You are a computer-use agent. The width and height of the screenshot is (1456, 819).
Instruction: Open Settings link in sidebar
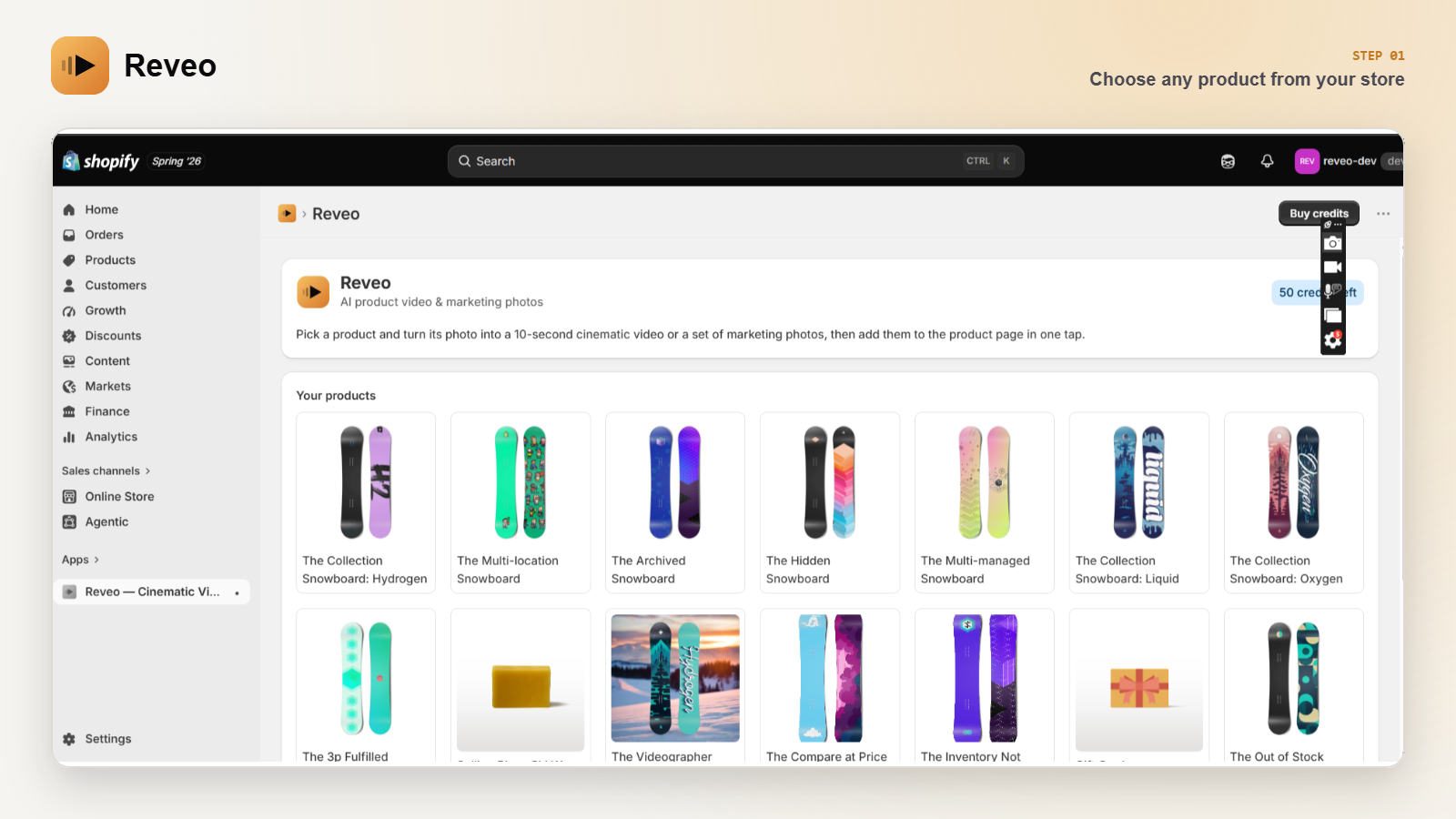[x=108, y=739]
